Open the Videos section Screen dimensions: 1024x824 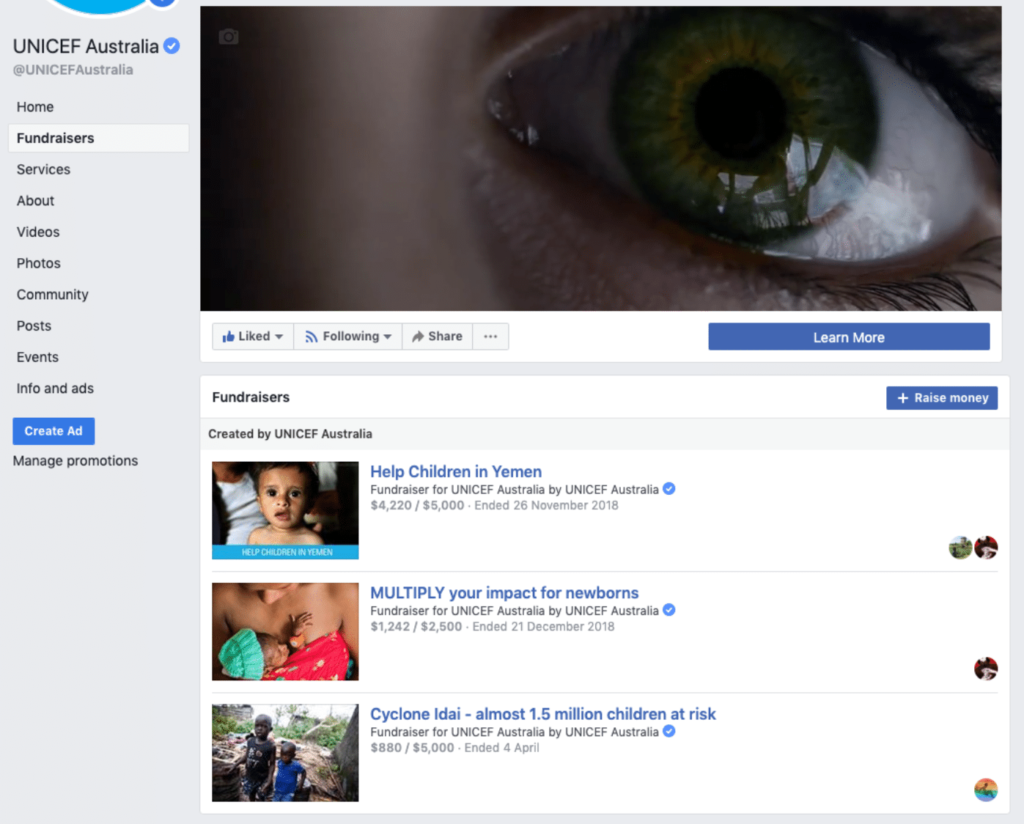coord(38,232)
